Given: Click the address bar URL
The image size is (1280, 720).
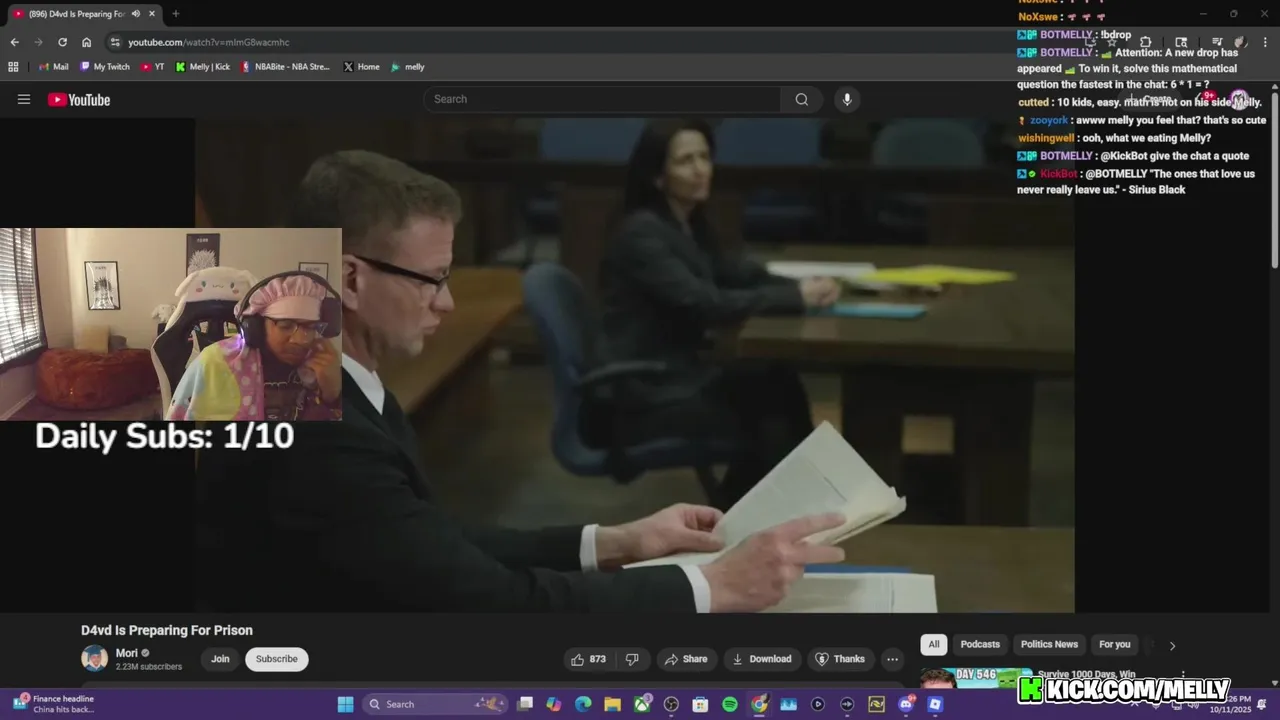Looking at the screenshot, I should [209, 42].
